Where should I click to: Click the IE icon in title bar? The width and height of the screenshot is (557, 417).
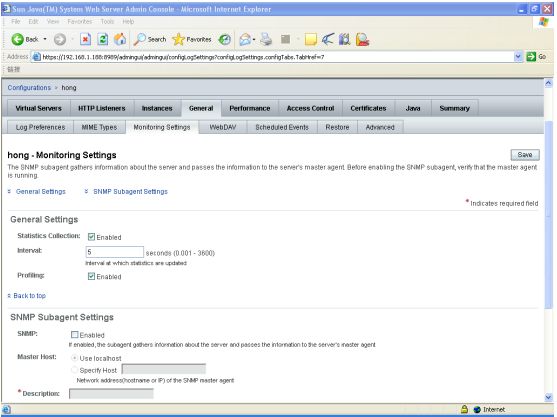point(6,9)
